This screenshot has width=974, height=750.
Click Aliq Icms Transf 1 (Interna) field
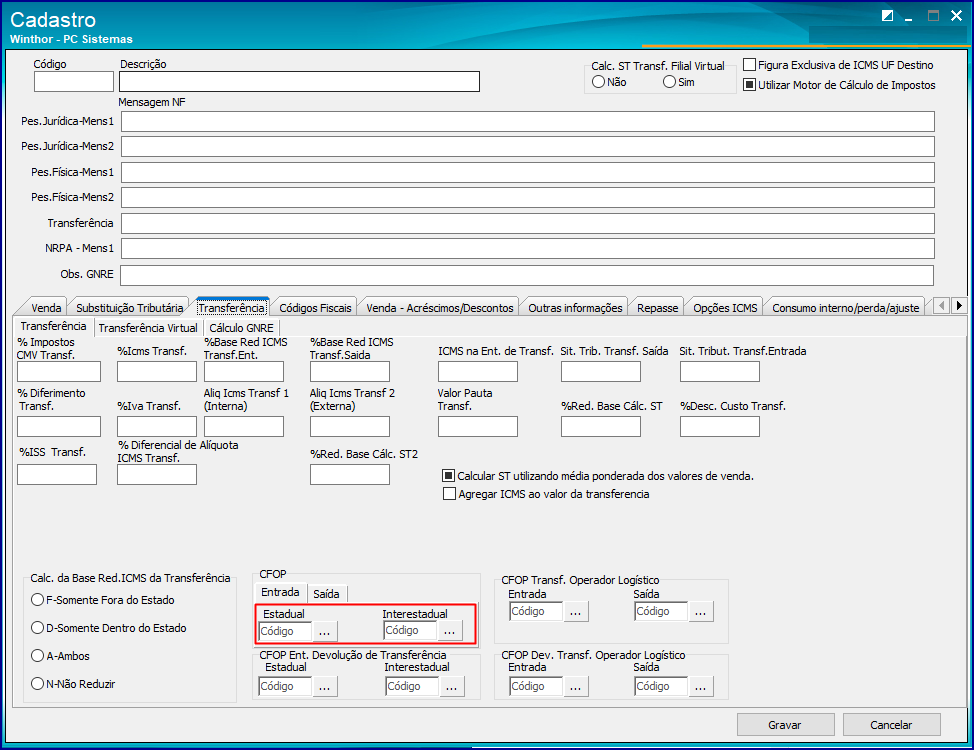pos(244,426)
